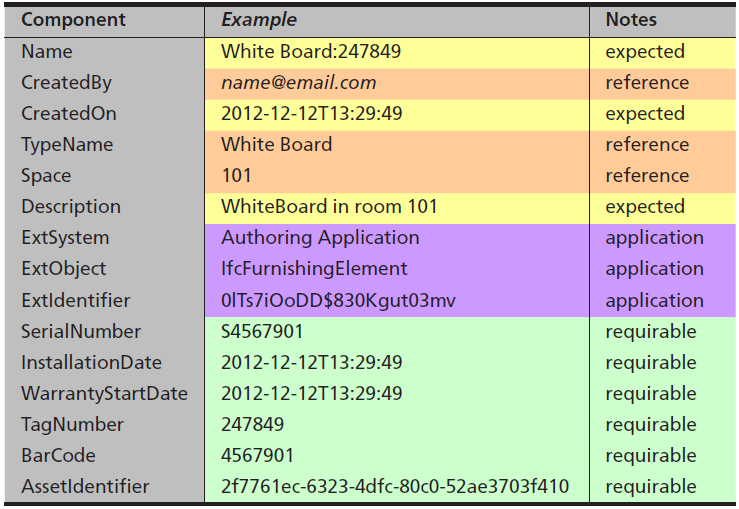Click the Component column header

click(x=74, y=20)
